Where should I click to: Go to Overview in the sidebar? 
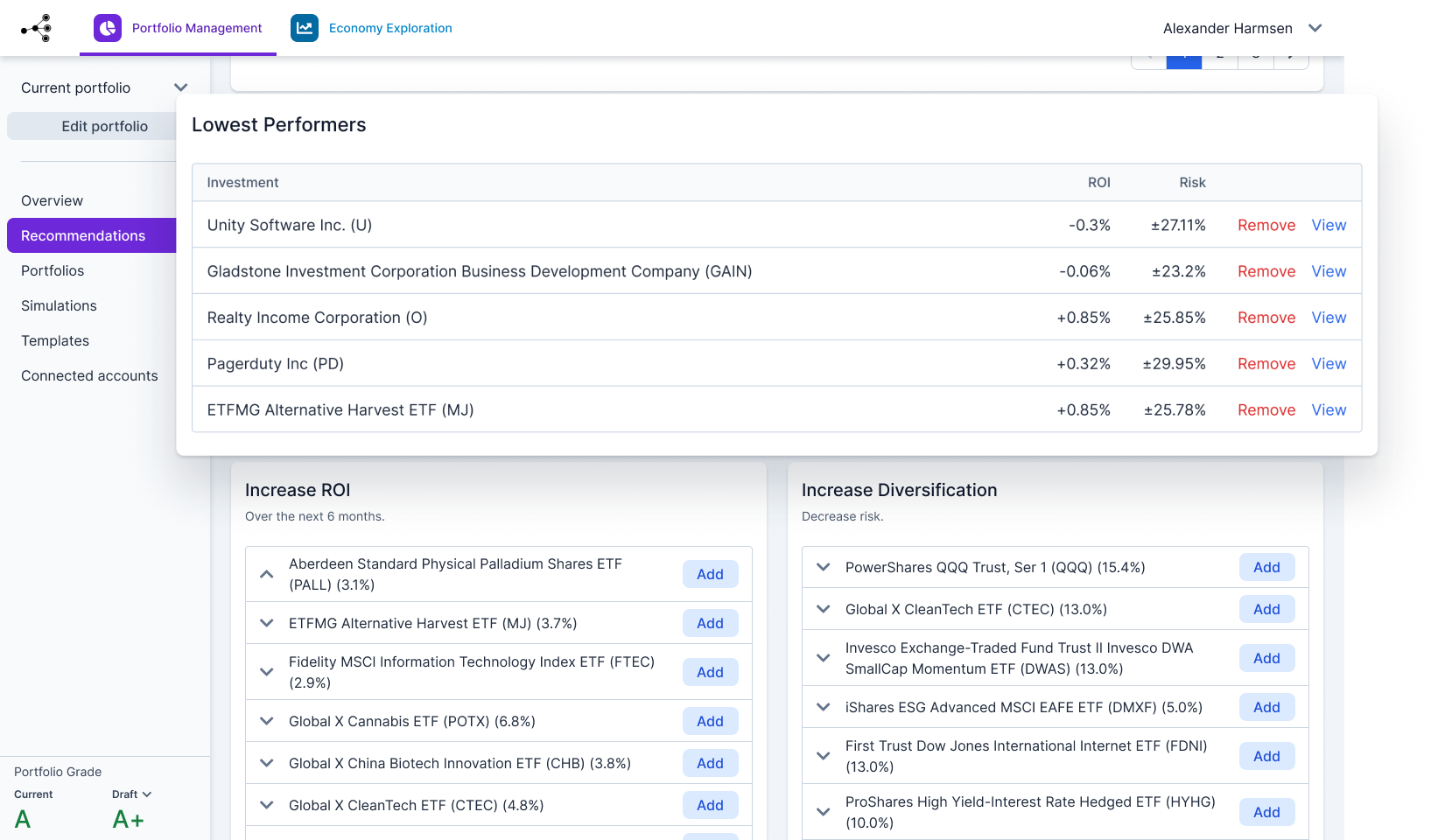click(x=53, y=200)
